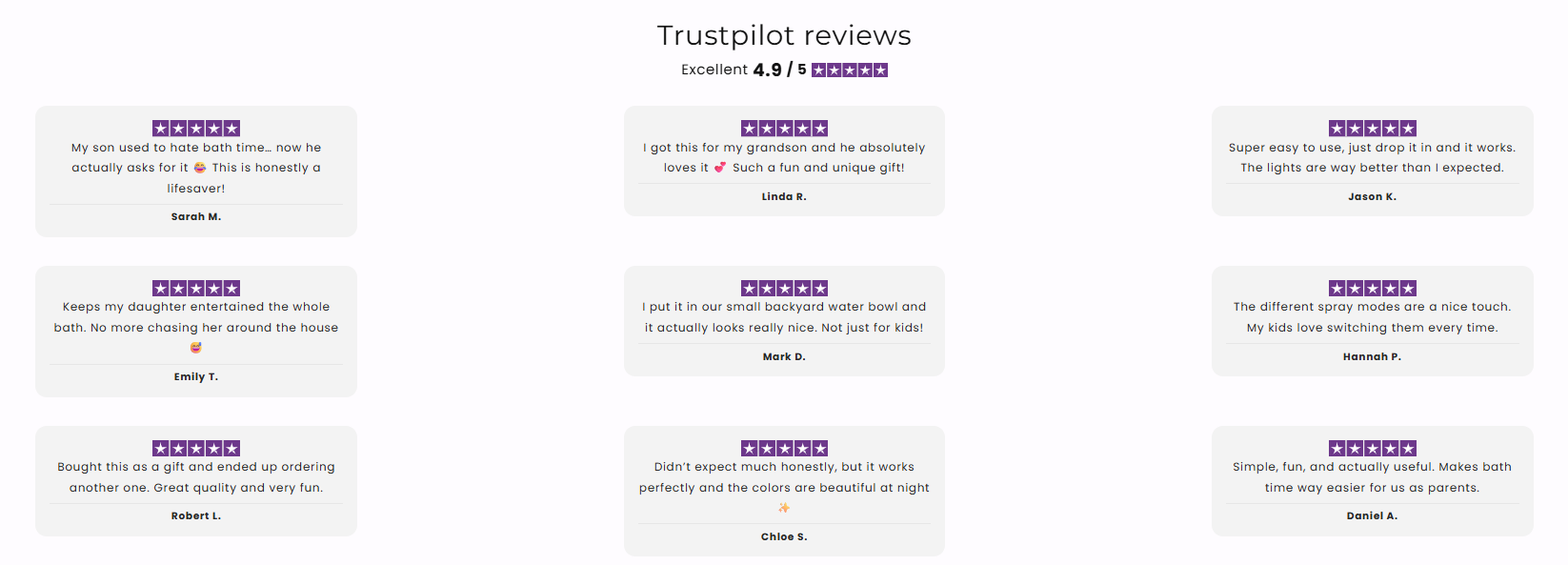Image resolution: width=1568 pixels, height=565 pixels.
Task: Click star rating on Linda R. review
Action: click(x=784, y=129)
